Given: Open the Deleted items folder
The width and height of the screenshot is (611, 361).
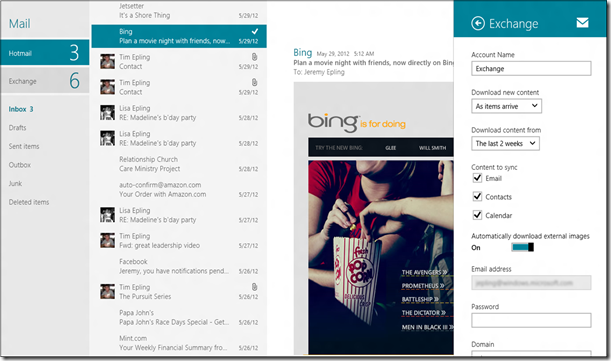Looking at the screenshot, I should tap(29, 202).
